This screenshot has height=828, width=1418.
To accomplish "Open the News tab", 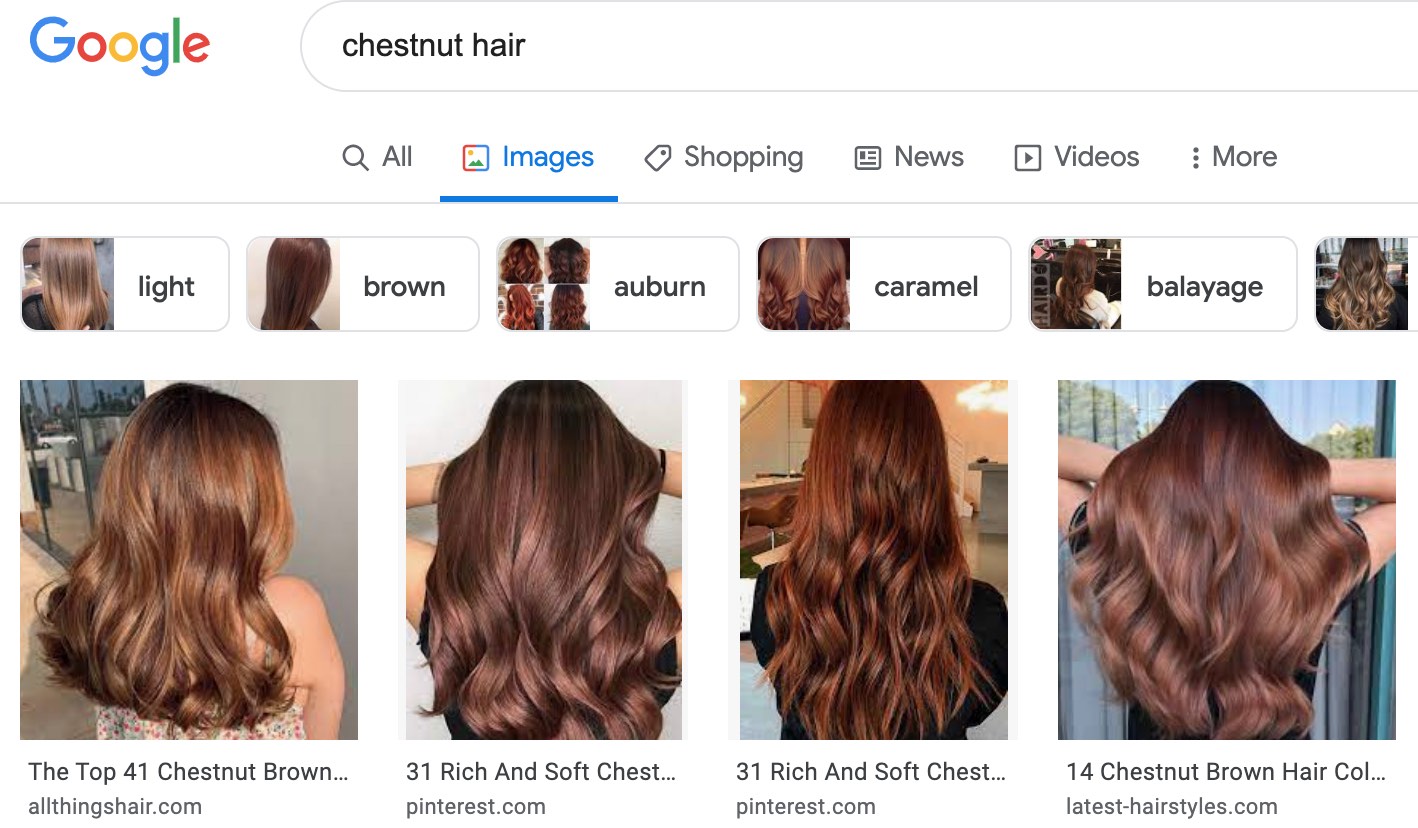I will [909, 157].
